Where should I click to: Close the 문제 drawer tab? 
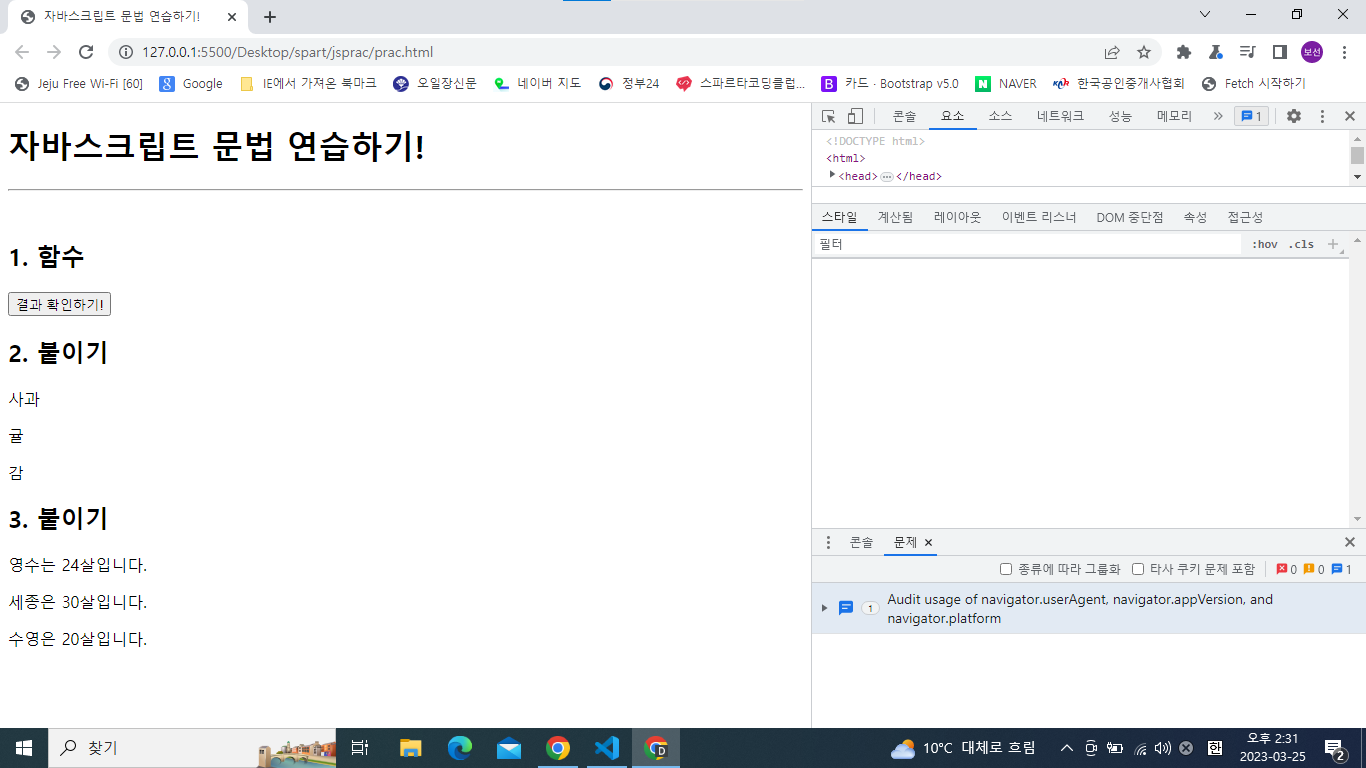(928, 542)
